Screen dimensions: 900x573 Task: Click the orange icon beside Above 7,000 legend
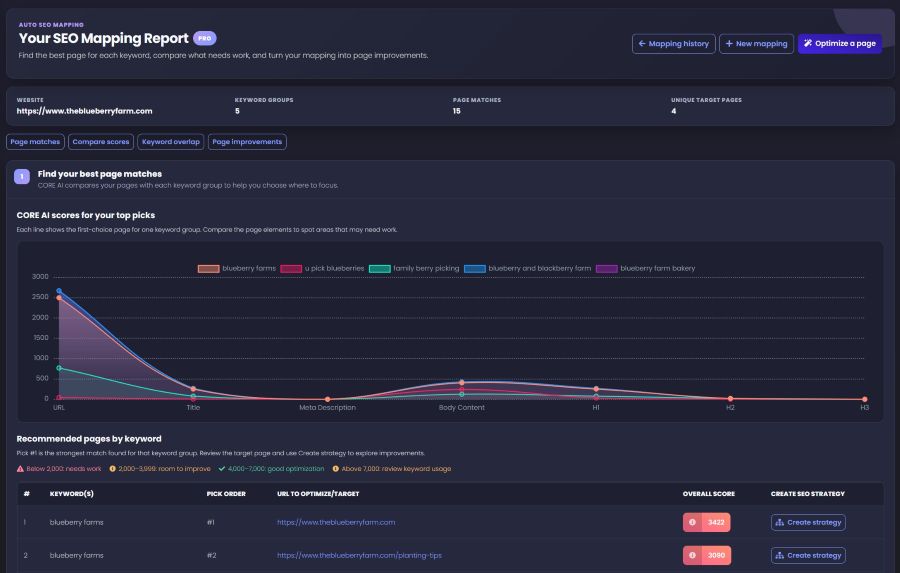[336, 469]
